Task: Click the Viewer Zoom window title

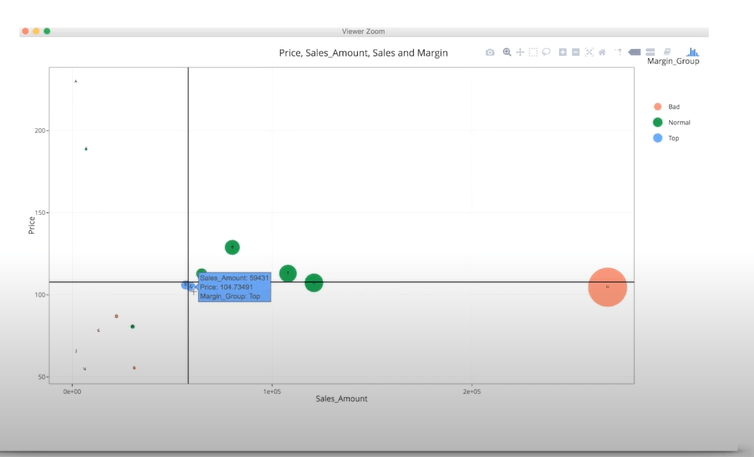Action: (364, 31)
